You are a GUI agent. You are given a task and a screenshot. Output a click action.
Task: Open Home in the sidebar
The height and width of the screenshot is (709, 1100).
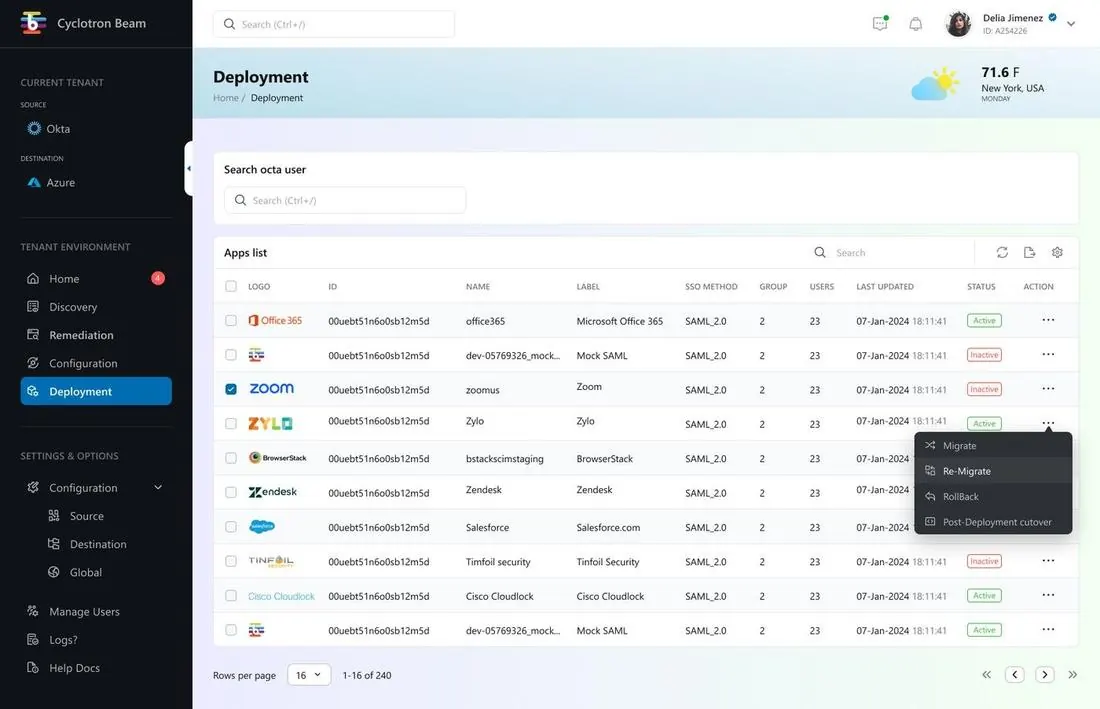tap(96, 278)
